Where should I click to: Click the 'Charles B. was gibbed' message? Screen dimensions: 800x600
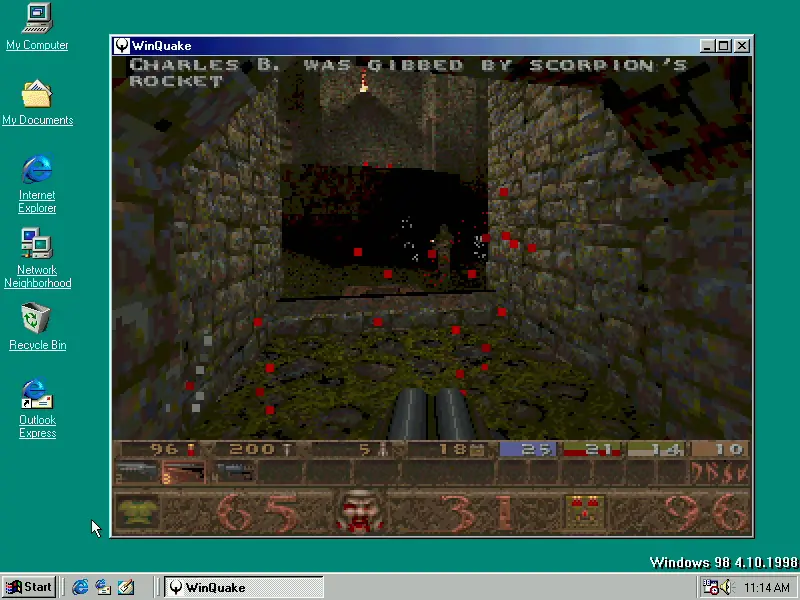coord(408,72)
